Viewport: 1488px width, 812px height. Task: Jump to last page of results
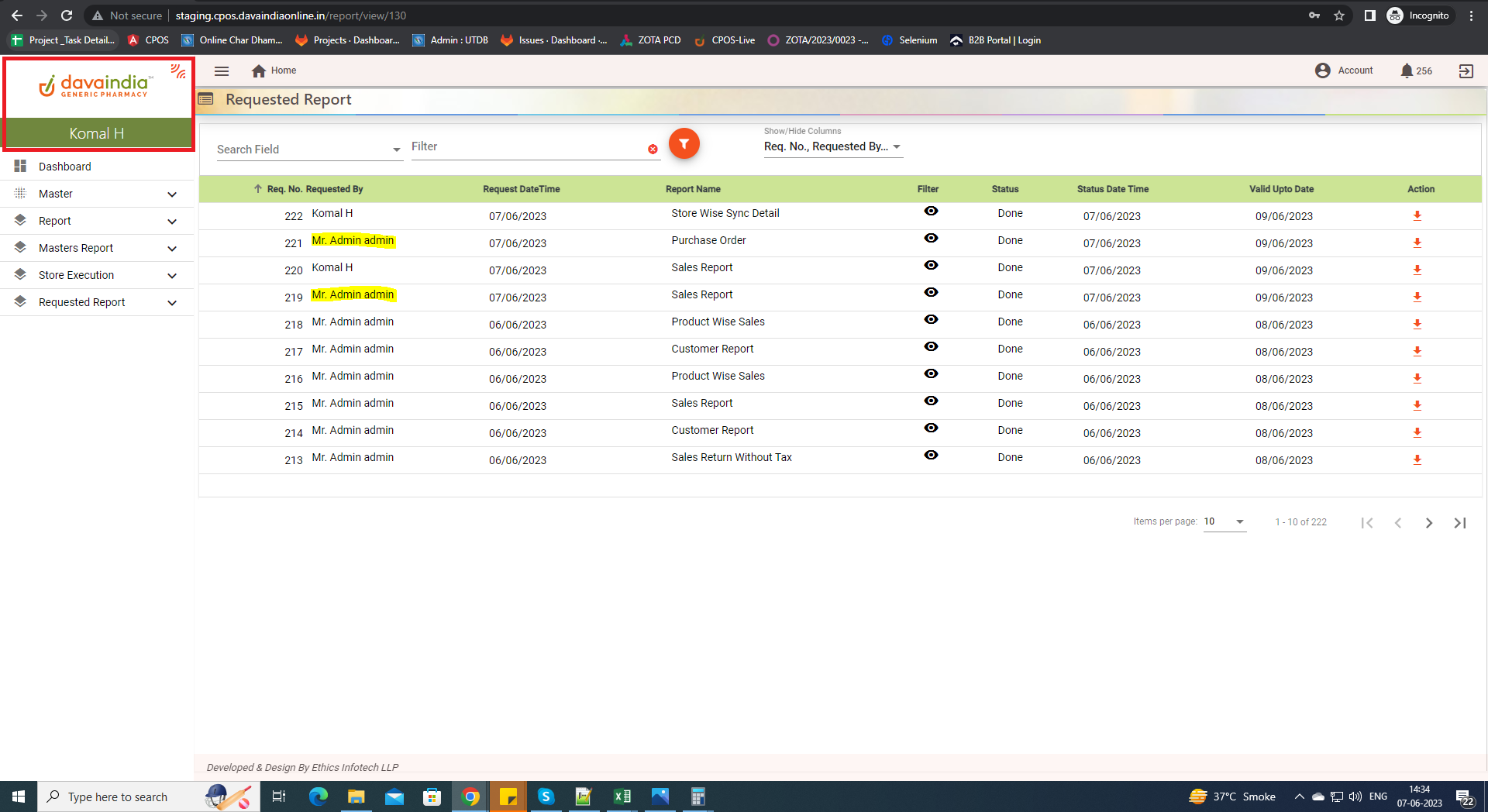coord(1459,523)
